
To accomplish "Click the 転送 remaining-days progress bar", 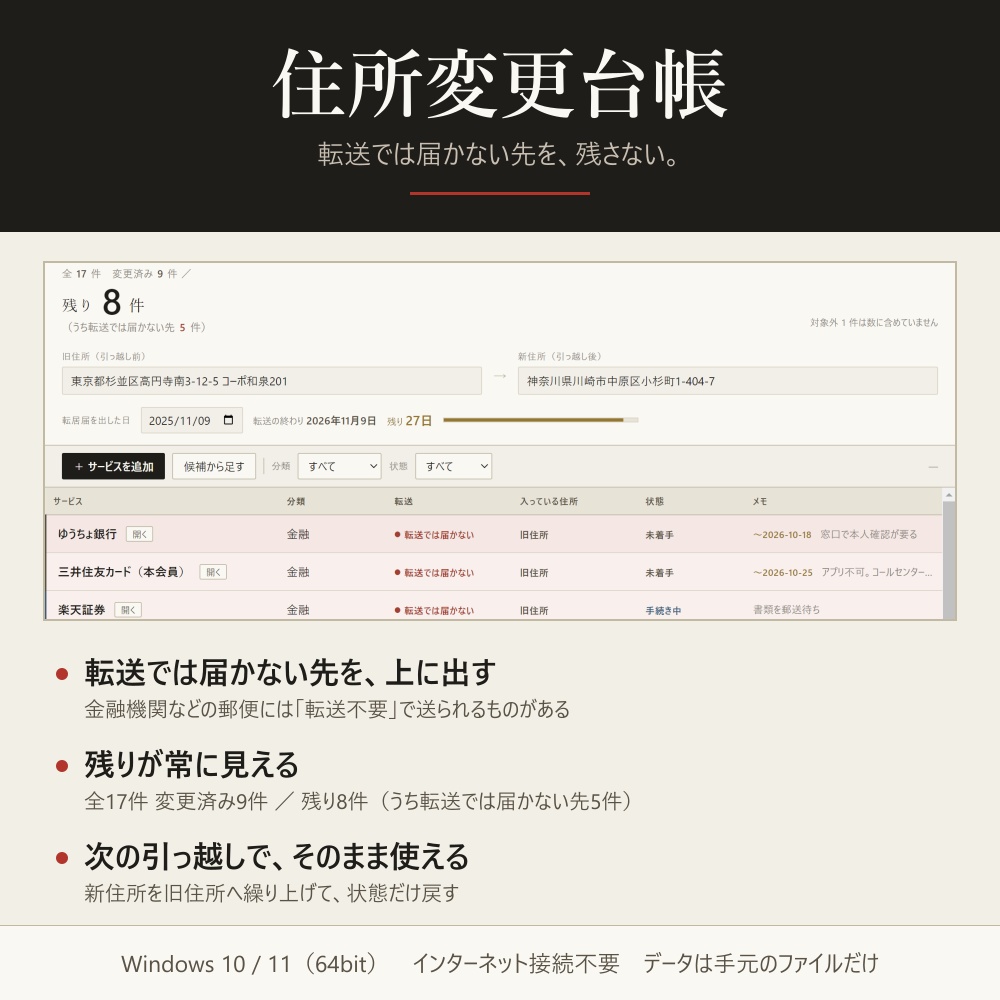I will 540,420.
